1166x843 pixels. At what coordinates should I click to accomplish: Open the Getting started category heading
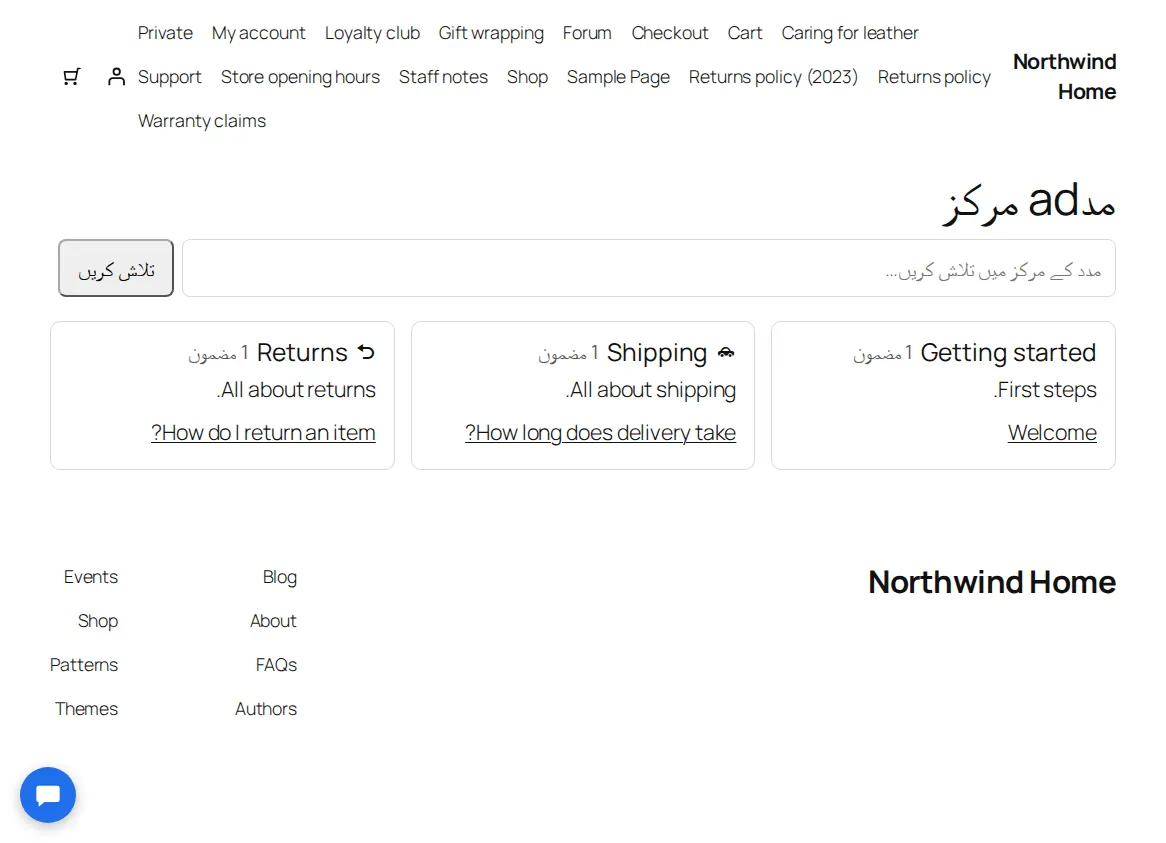[1008, 352]
